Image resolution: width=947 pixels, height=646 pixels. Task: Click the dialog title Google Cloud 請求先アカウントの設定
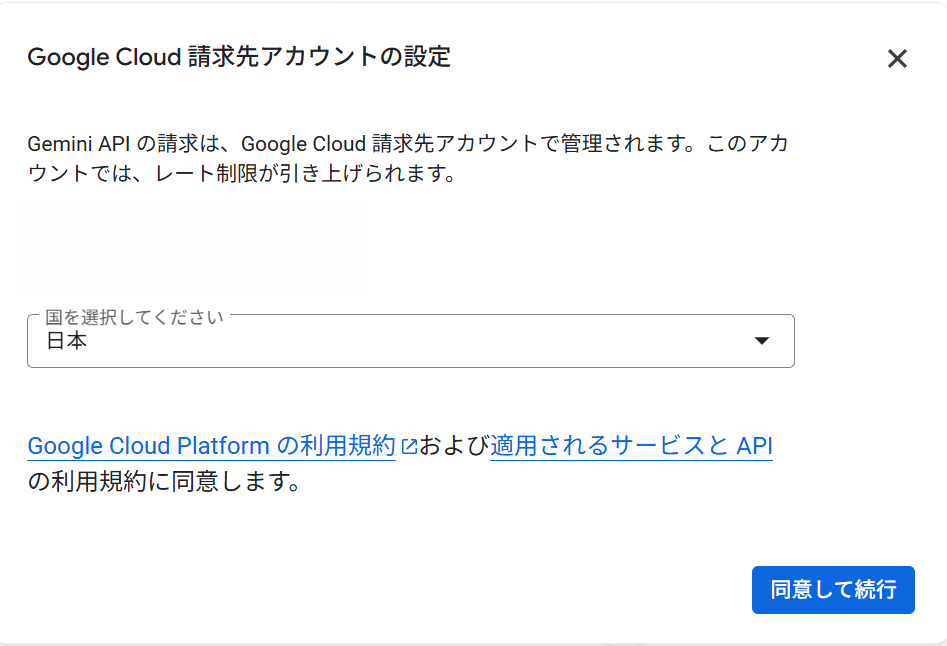239,57
